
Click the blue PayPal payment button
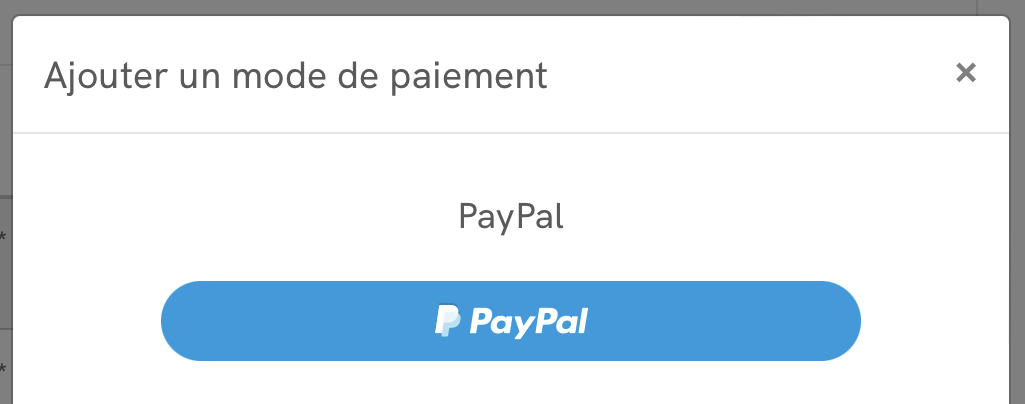point(511,321)
